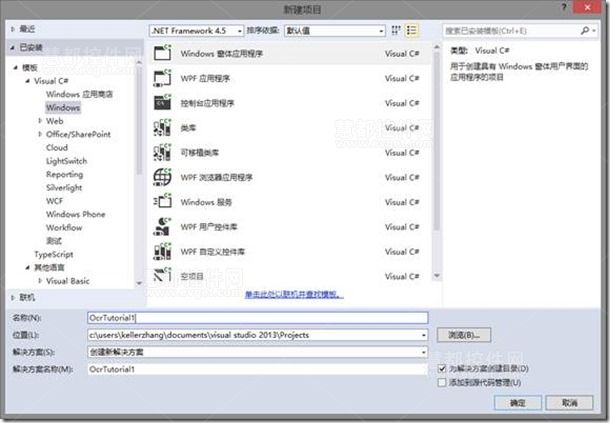Screen dimensions: 610x423
Task: Open the 排序依据 默认值 dropdown
Action: 335,31
